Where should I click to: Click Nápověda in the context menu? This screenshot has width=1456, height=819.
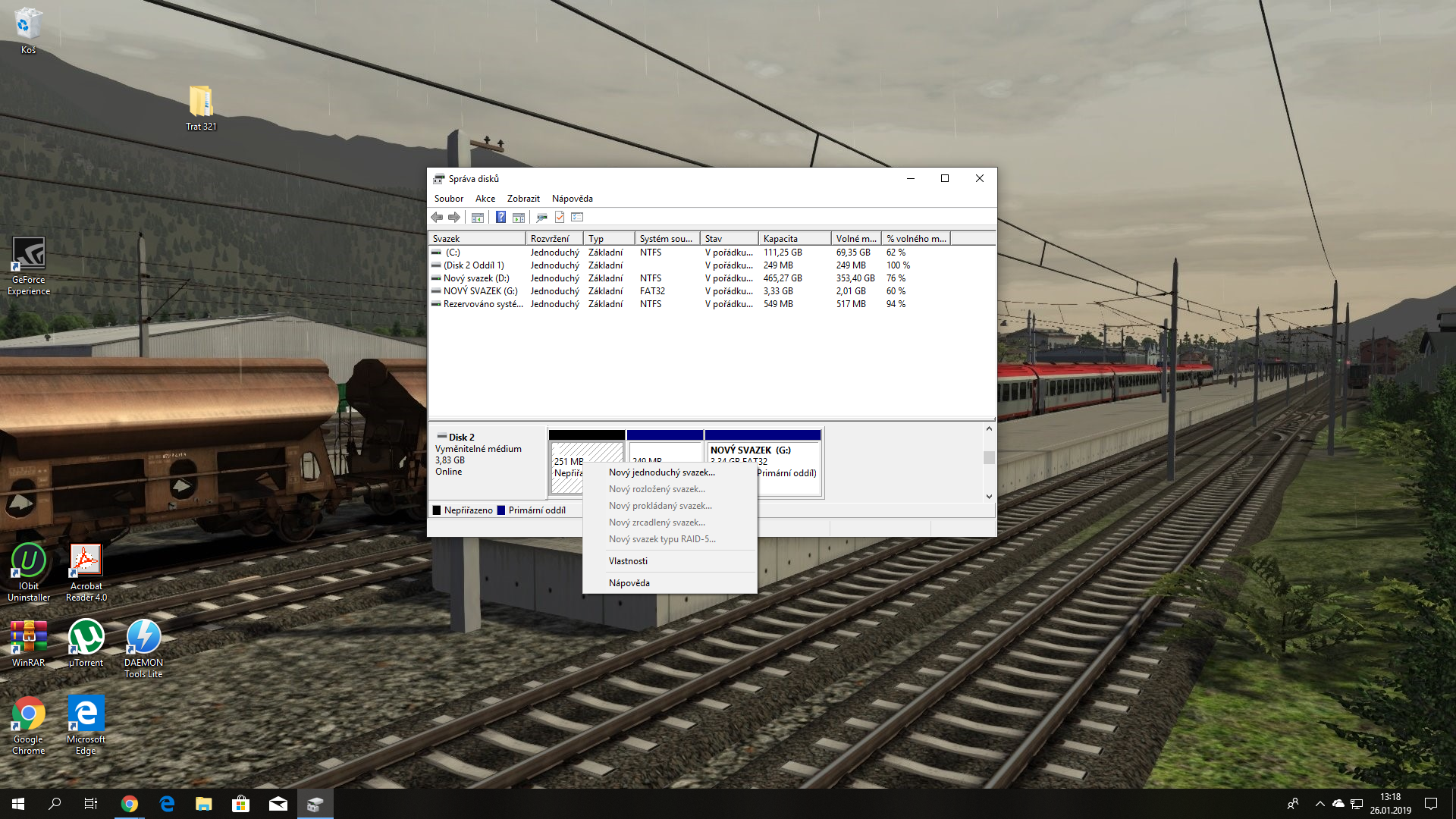[x=629, y=583]
